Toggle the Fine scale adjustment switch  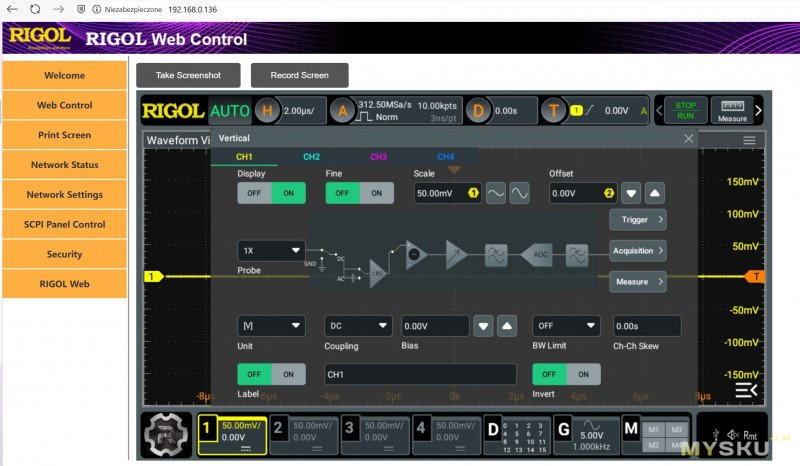point(359,193)
